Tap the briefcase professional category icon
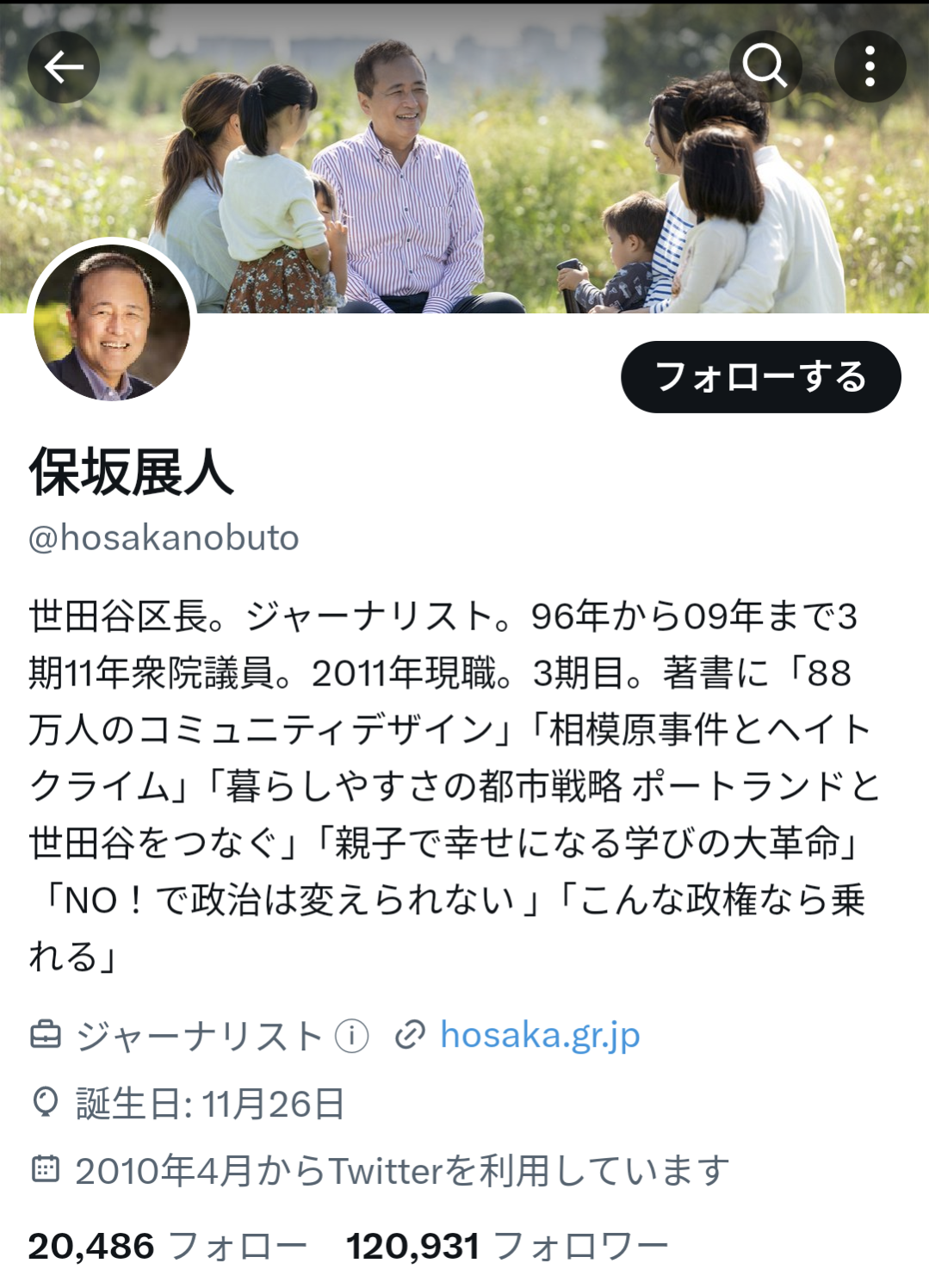Screen dimensions: 929x1288 46,1035
